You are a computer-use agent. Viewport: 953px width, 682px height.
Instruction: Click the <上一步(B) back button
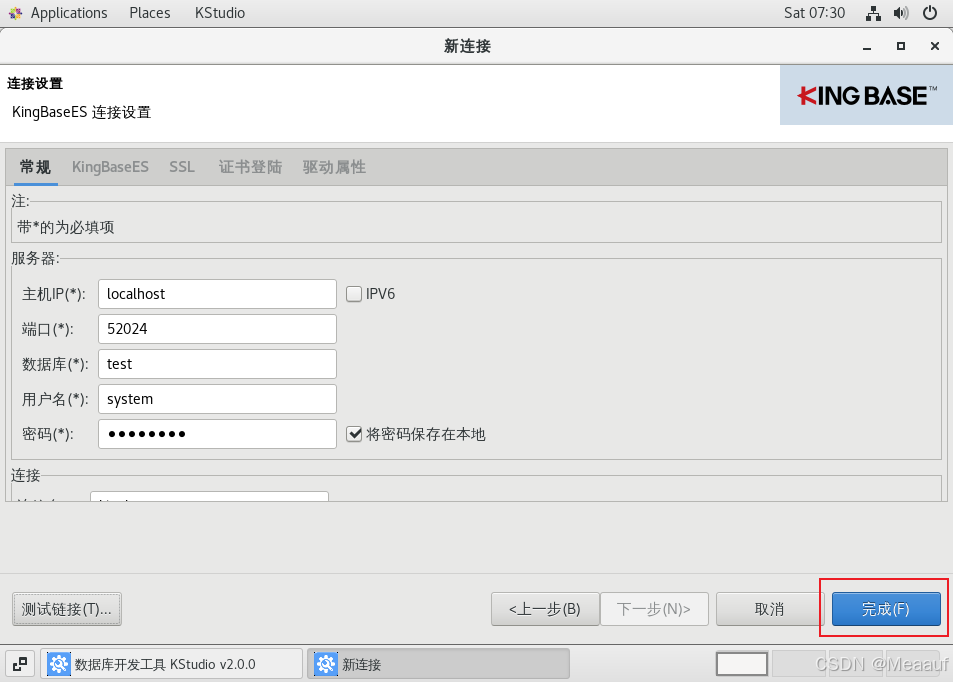point(545,609)
